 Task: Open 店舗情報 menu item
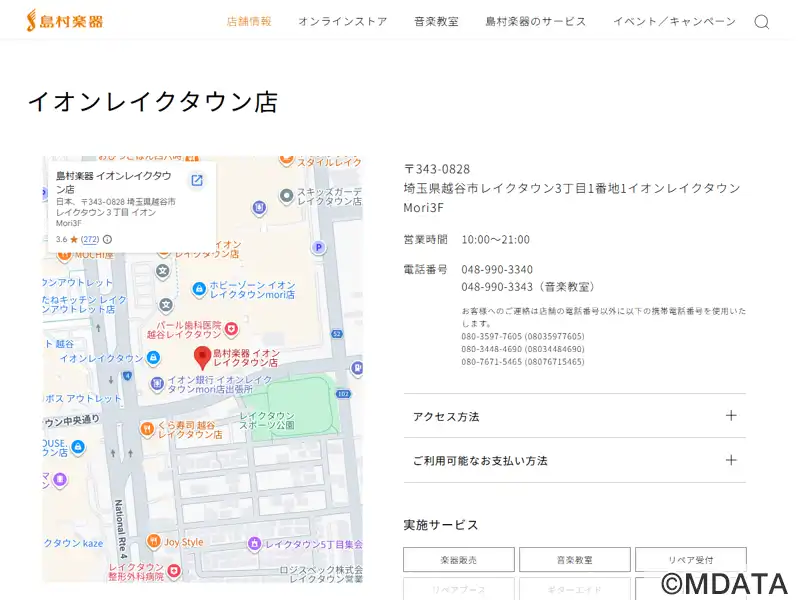[249, 21]
